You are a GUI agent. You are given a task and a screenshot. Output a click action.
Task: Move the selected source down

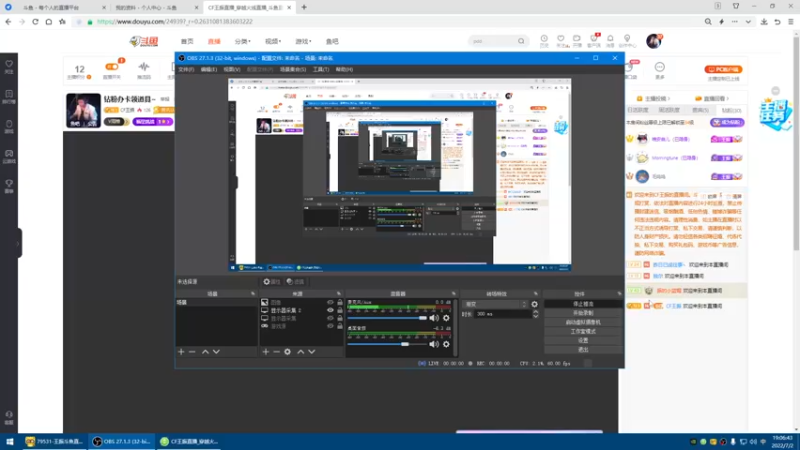312,352
